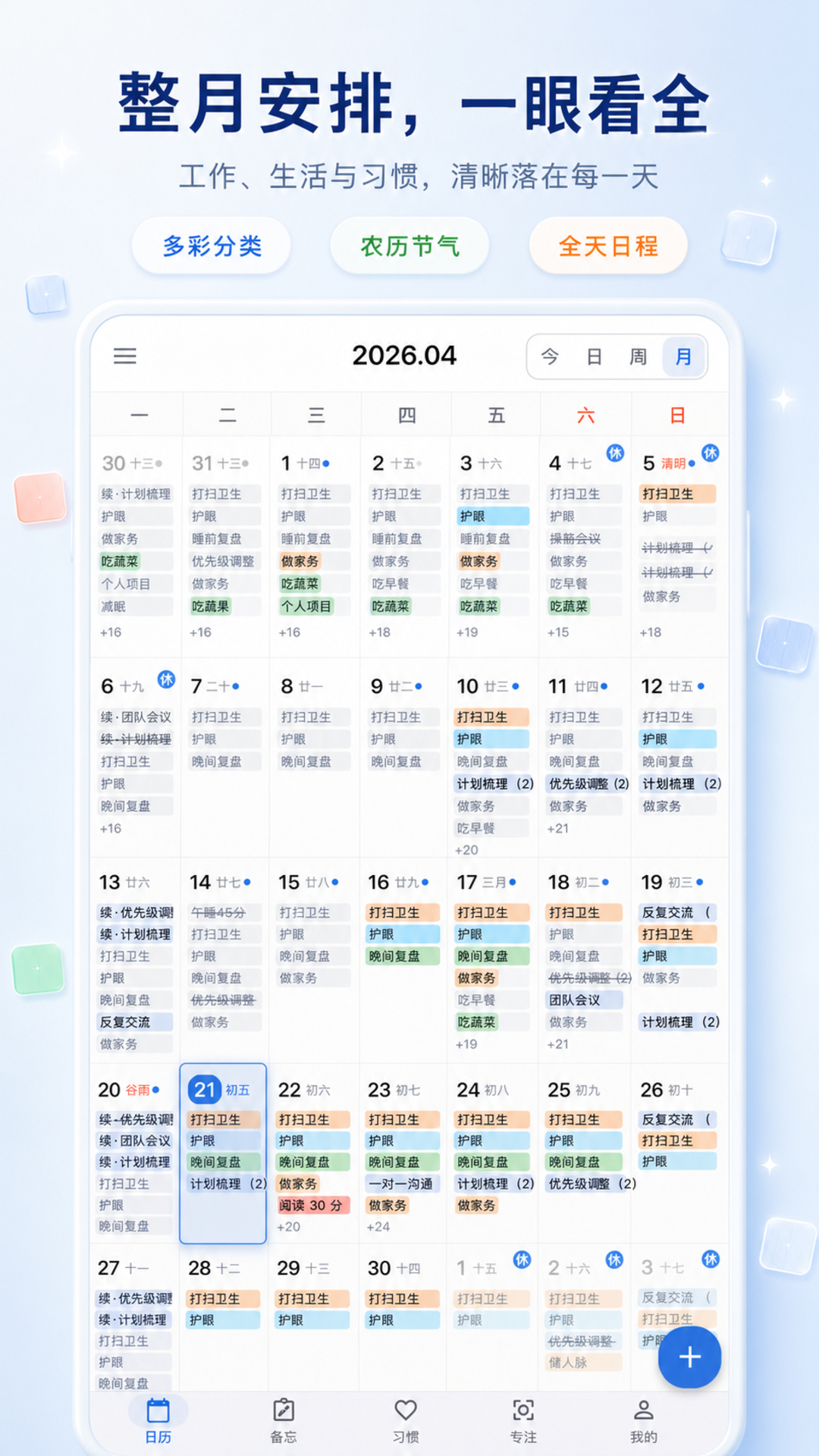Open the 我的 profile tab icon
819x1456 pixels.
point(644,1410)
